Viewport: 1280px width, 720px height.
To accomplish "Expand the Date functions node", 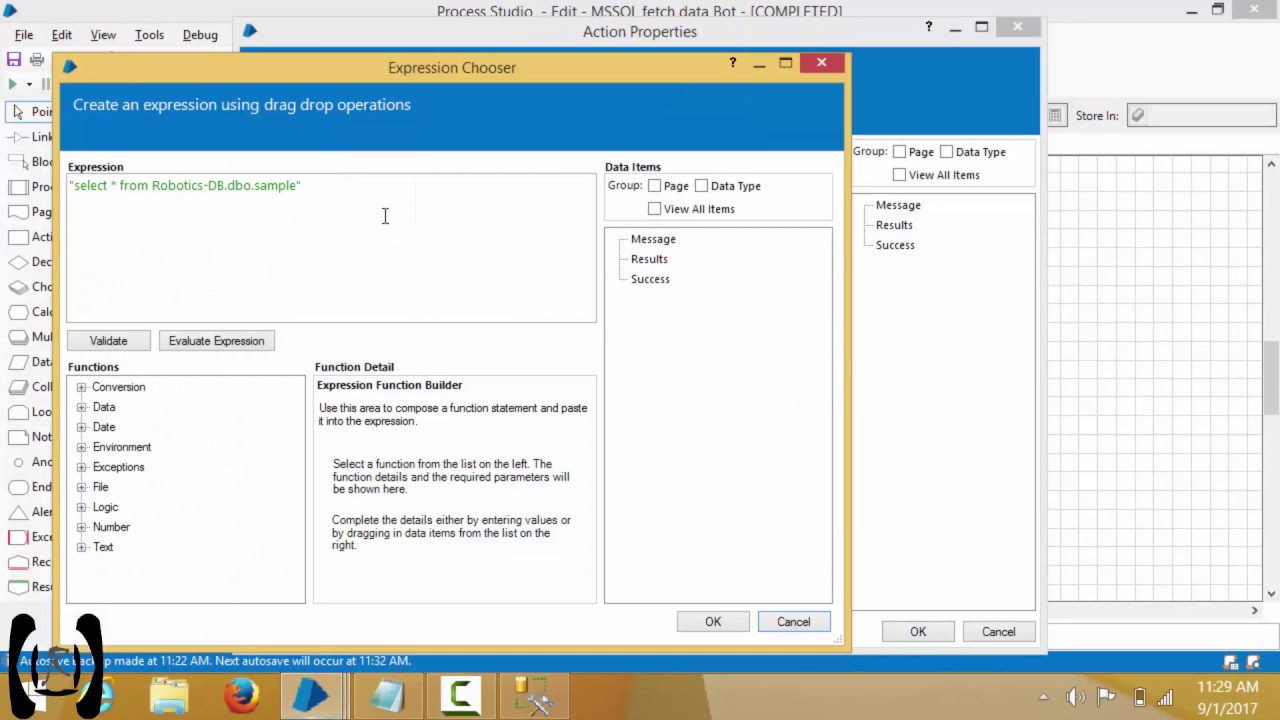I will [82, 427].
